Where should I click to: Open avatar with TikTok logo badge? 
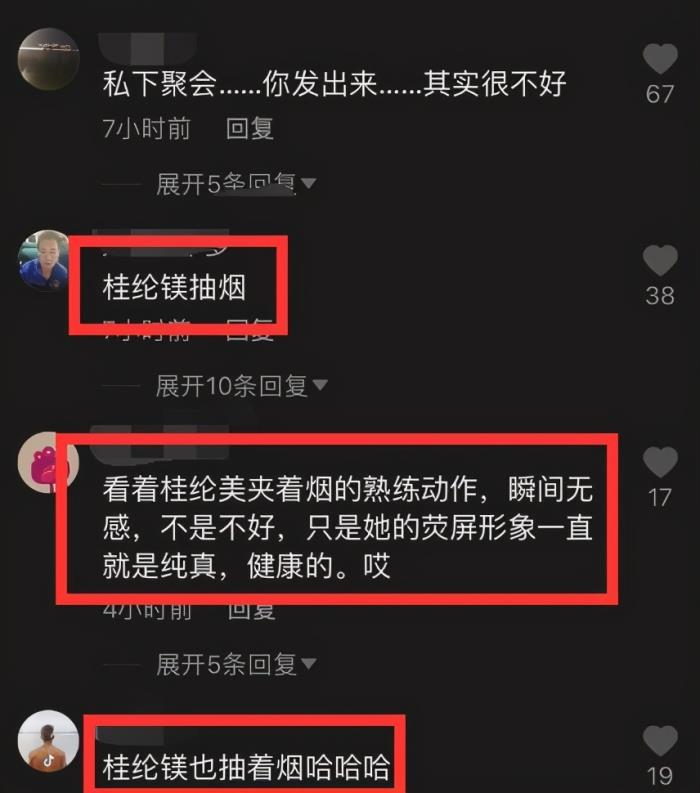pos(49,740)
